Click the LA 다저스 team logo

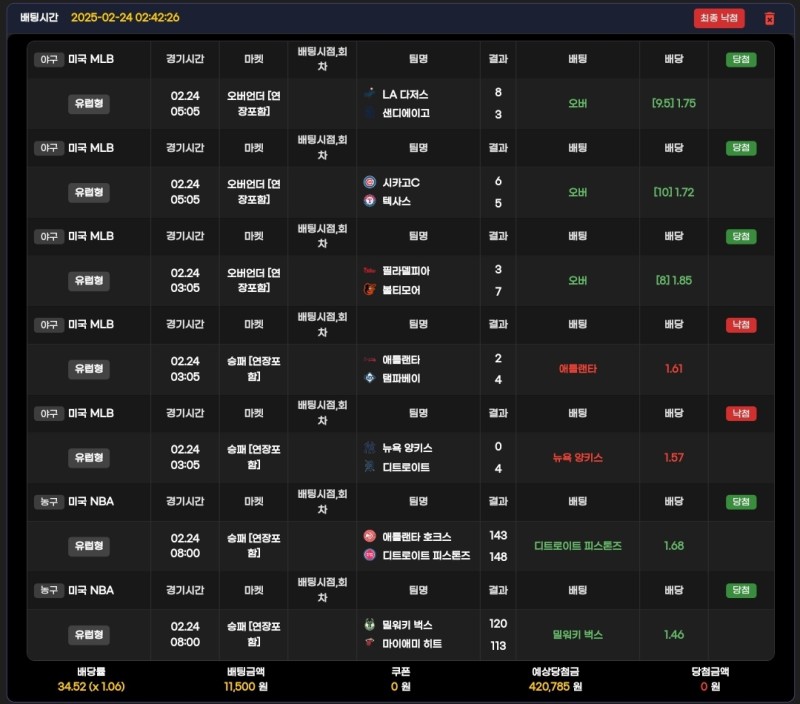[x=370, y=94]
